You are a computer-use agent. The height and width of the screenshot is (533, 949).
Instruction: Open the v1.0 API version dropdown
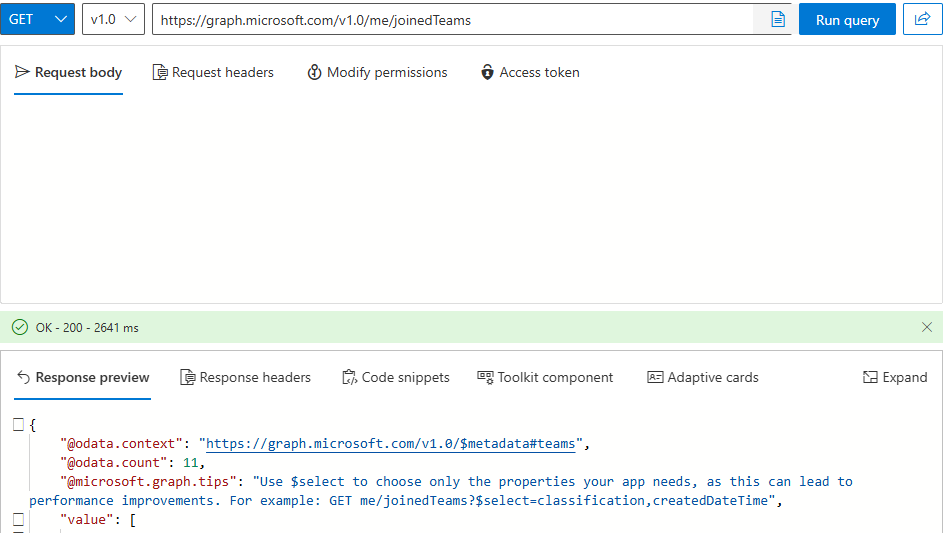coord(113,19)
